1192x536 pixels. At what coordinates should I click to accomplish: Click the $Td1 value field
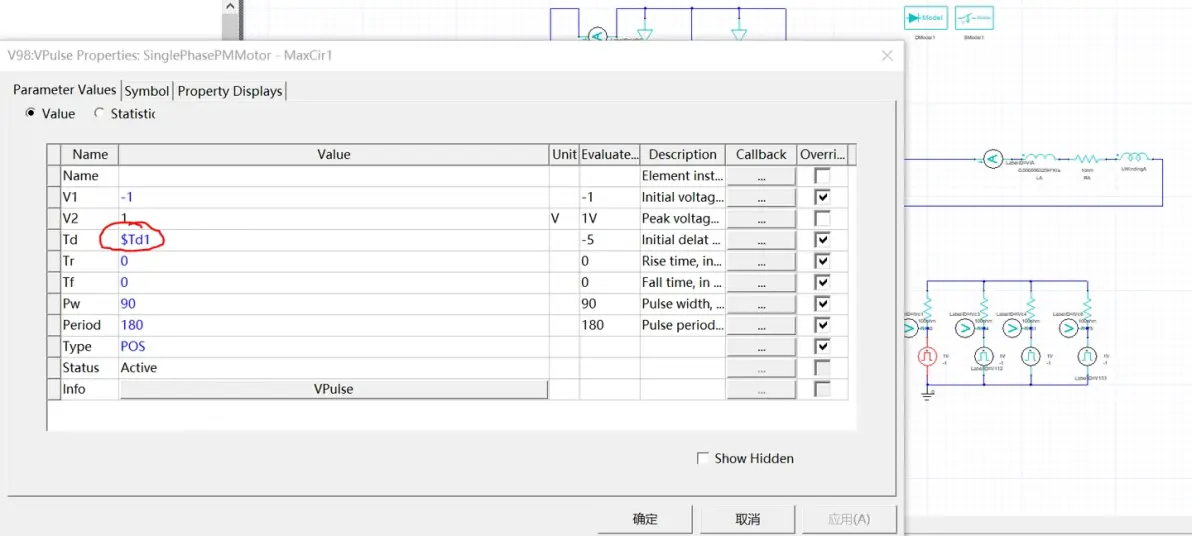(334, 239)
